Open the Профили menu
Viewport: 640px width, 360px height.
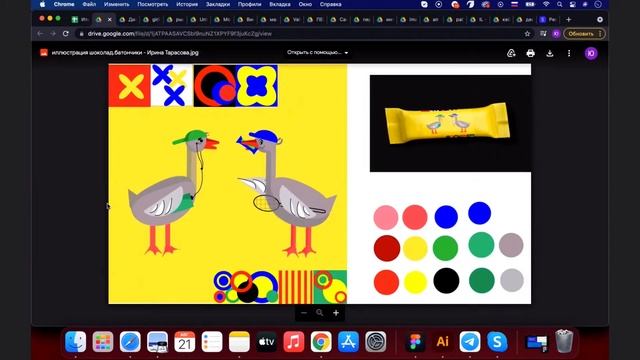pyautogui.click(x=249, y=4)
